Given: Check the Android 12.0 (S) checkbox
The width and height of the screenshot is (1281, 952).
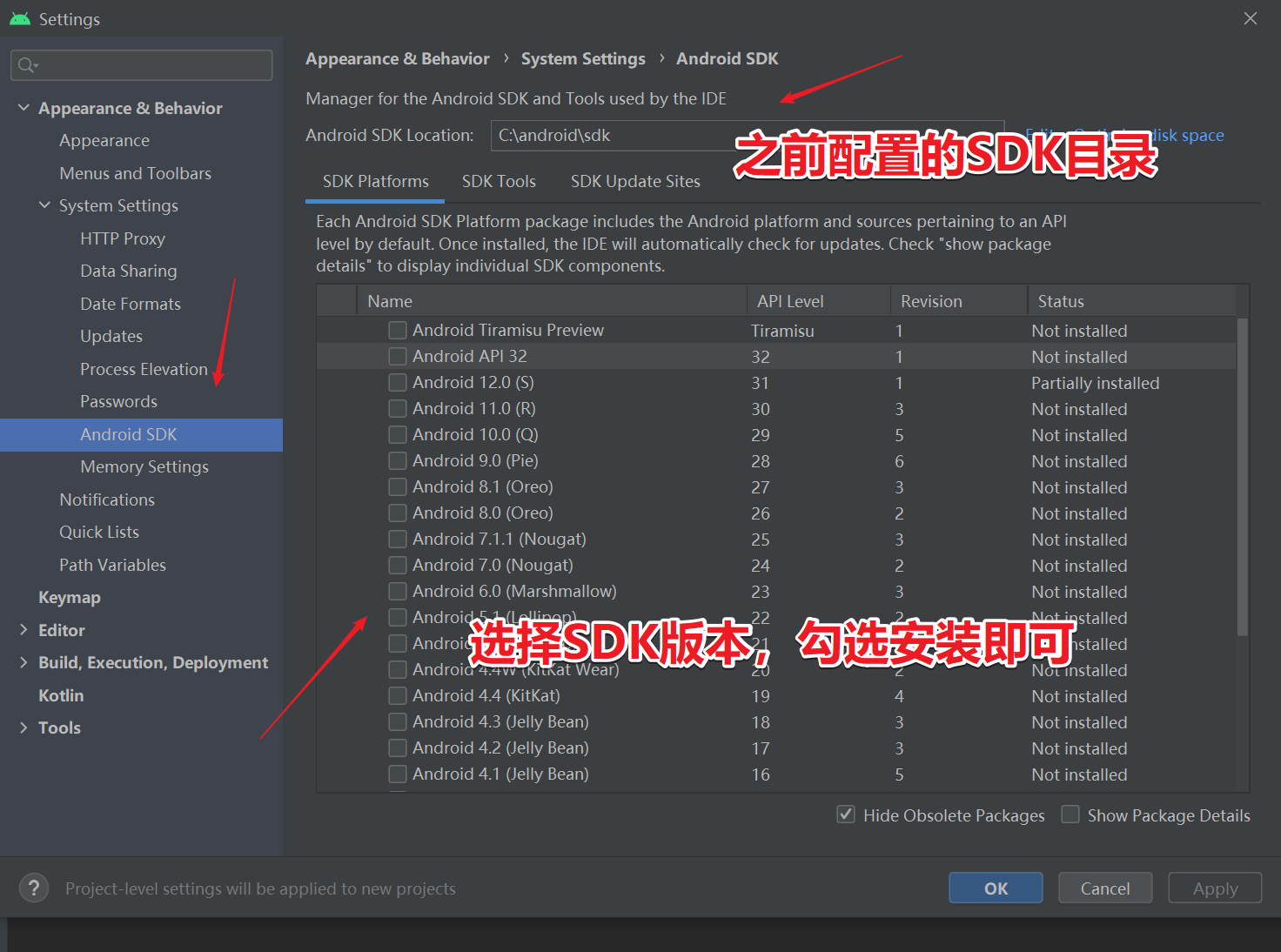Looking at the screenshot, I should coord(398,382).
